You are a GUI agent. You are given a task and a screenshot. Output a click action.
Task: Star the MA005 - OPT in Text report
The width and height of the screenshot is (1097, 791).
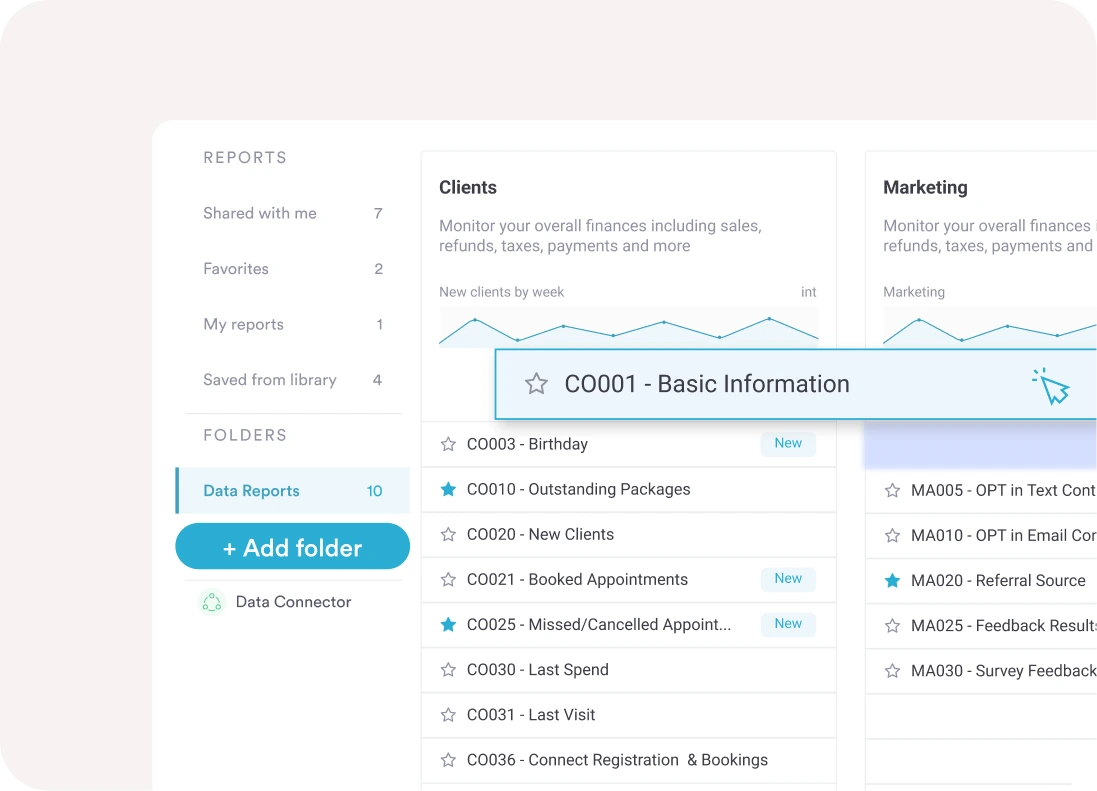[x=892, y=490]
